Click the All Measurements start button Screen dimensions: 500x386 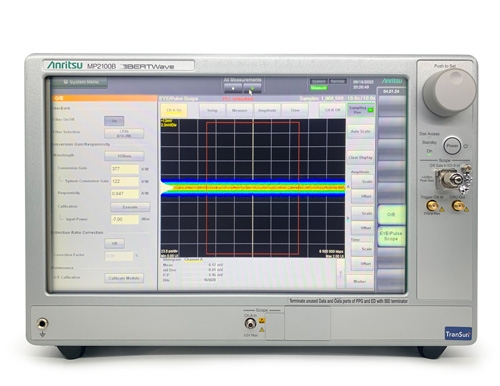point(252,89)
